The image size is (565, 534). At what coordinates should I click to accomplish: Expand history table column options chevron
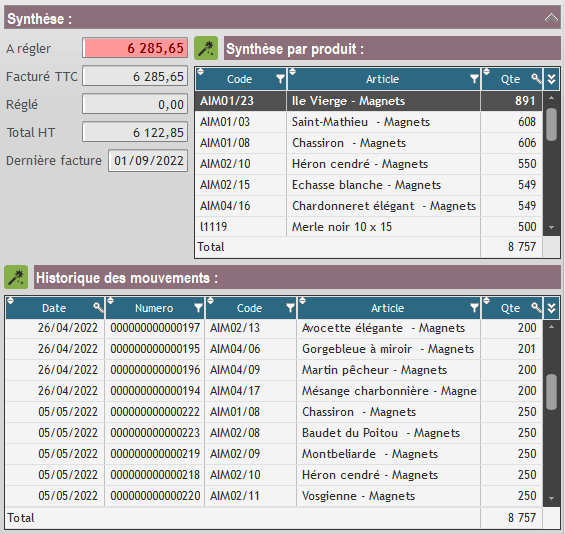tap(551, 308)
